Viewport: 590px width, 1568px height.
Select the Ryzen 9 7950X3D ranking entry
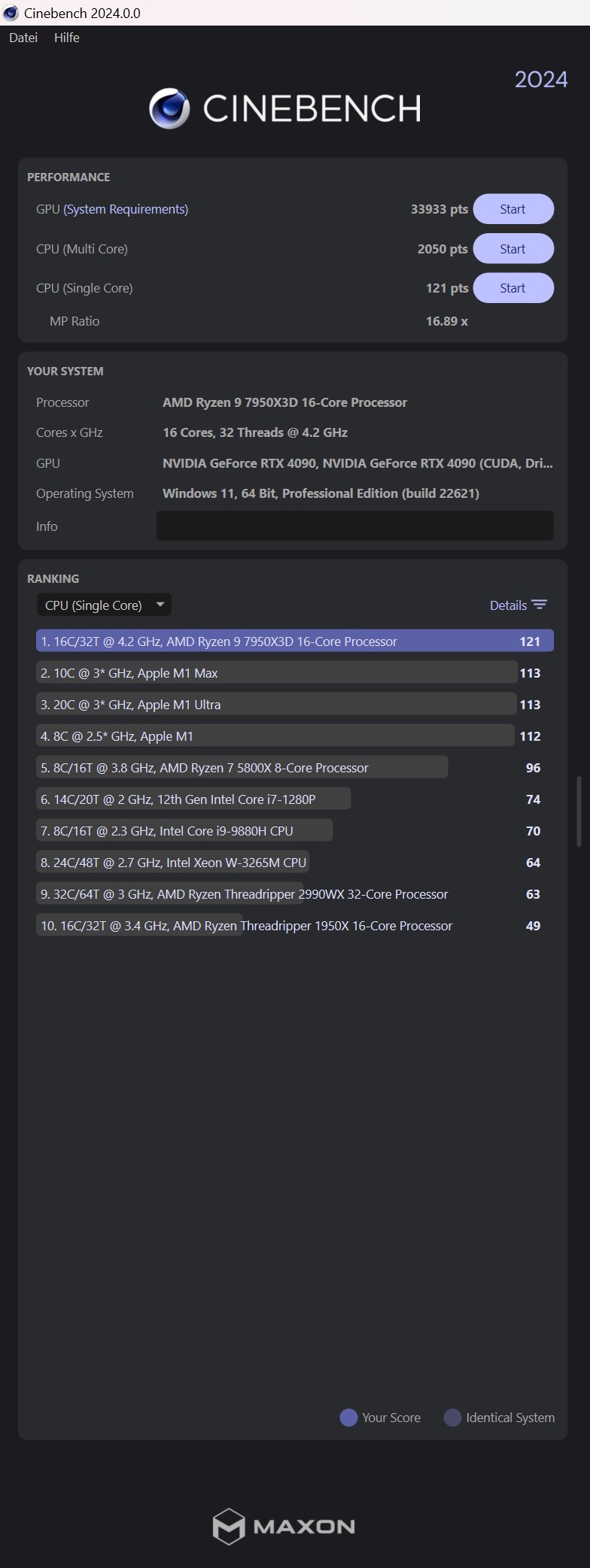pyautogui.click(x=295, y=641)
